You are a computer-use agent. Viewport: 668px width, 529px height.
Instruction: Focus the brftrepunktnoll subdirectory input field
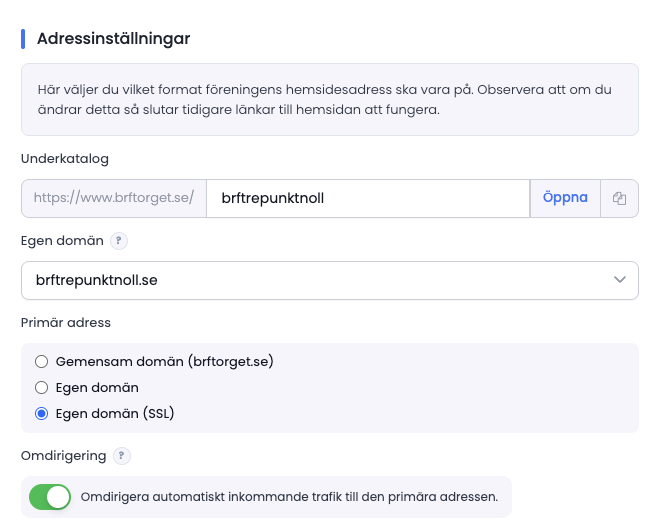[x=368, y=198]
